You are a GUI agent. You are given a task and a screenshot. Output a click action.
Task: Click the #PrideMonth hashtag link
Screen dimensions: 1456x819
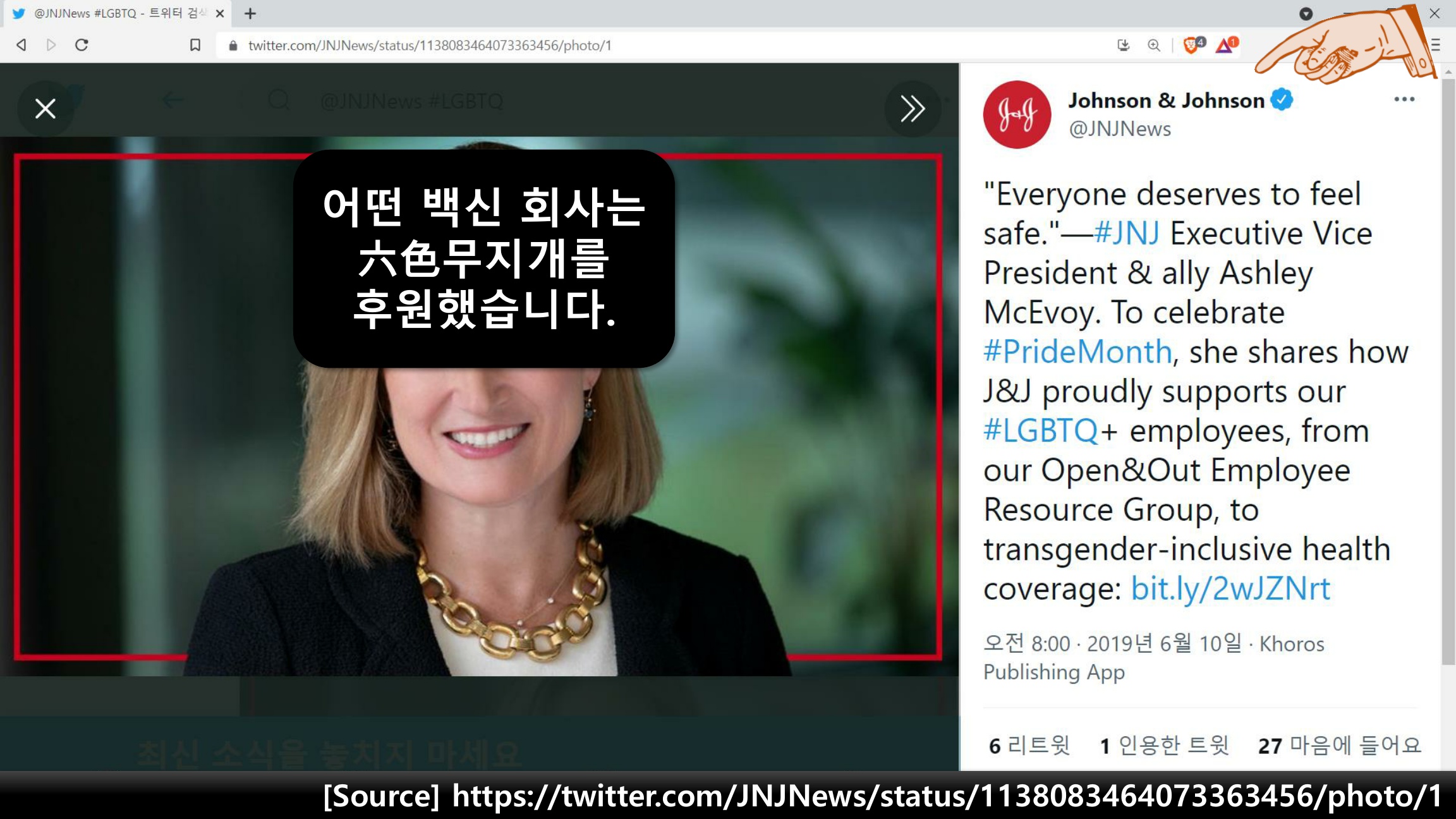(x=1077, y=352)
